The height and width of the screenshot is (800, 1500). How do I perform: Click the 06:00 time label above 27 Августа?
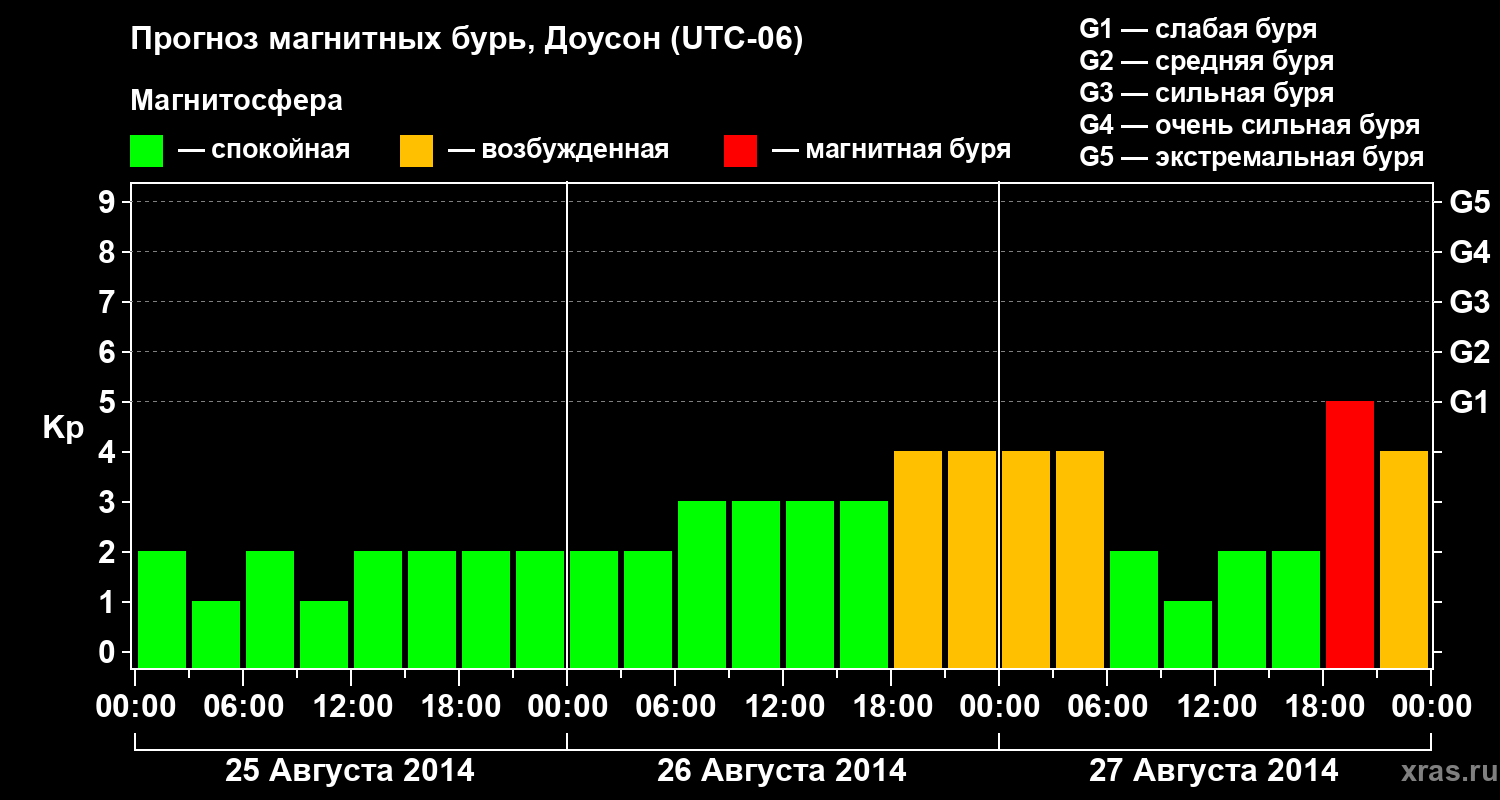coord(1107,707)
